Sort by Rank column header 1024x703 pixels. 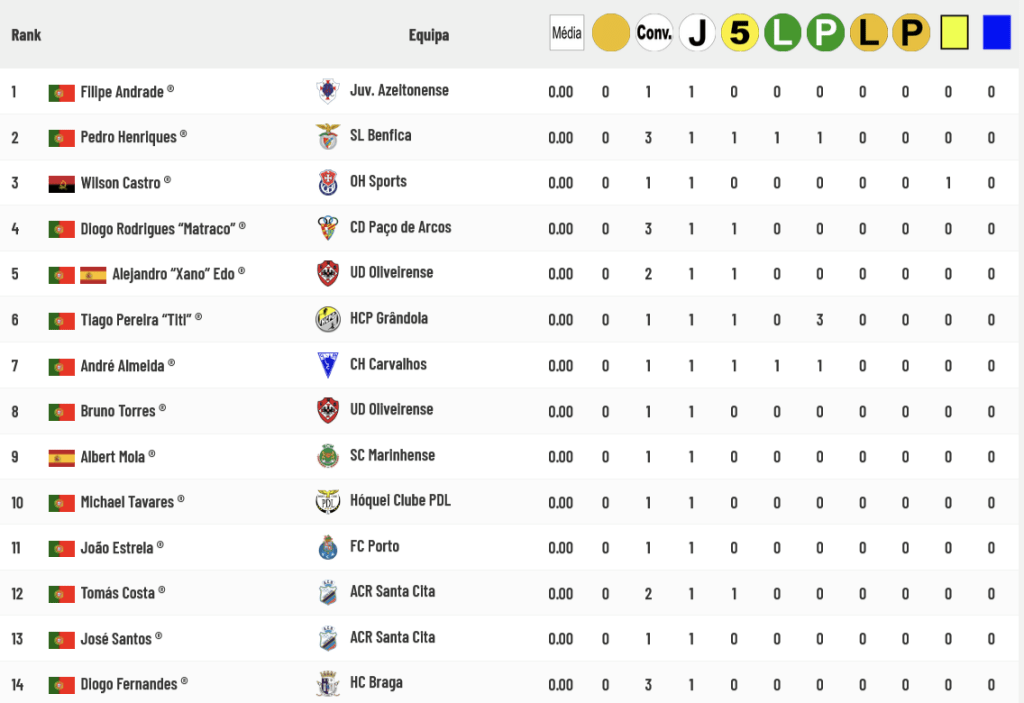tap(26, 35)
